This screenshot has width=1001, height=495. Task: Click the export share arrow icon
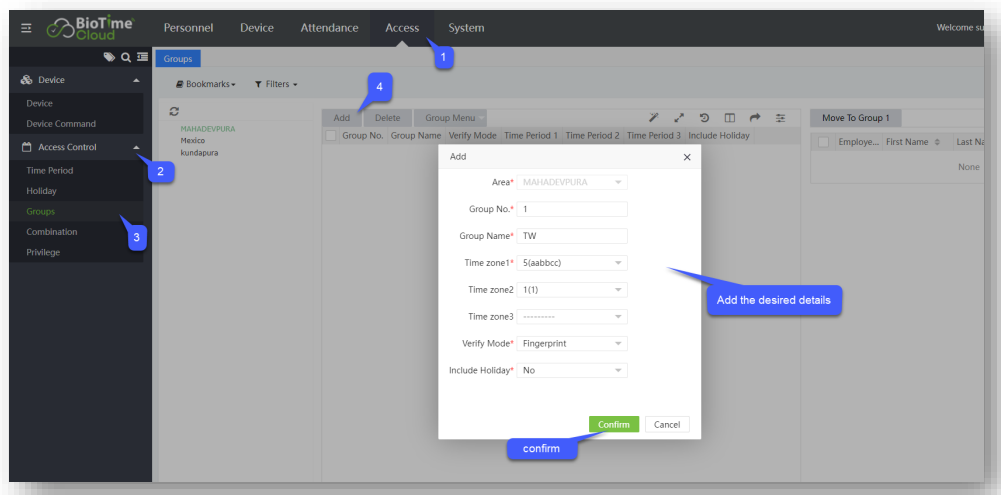pos(755,118)
